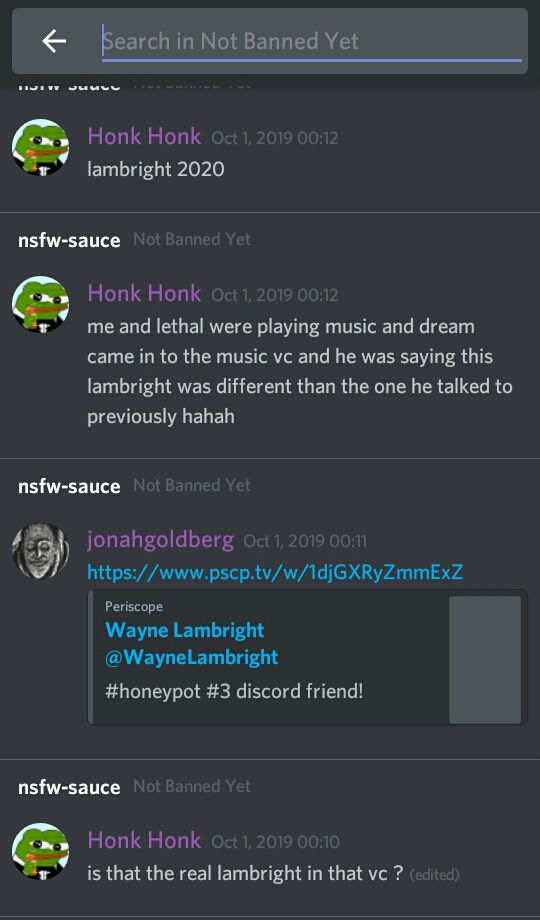Image resolution: width=540 pixels, height=920 pixels.
Task: Click the Periscope provider label in embed
Action: tap(134, 607)
